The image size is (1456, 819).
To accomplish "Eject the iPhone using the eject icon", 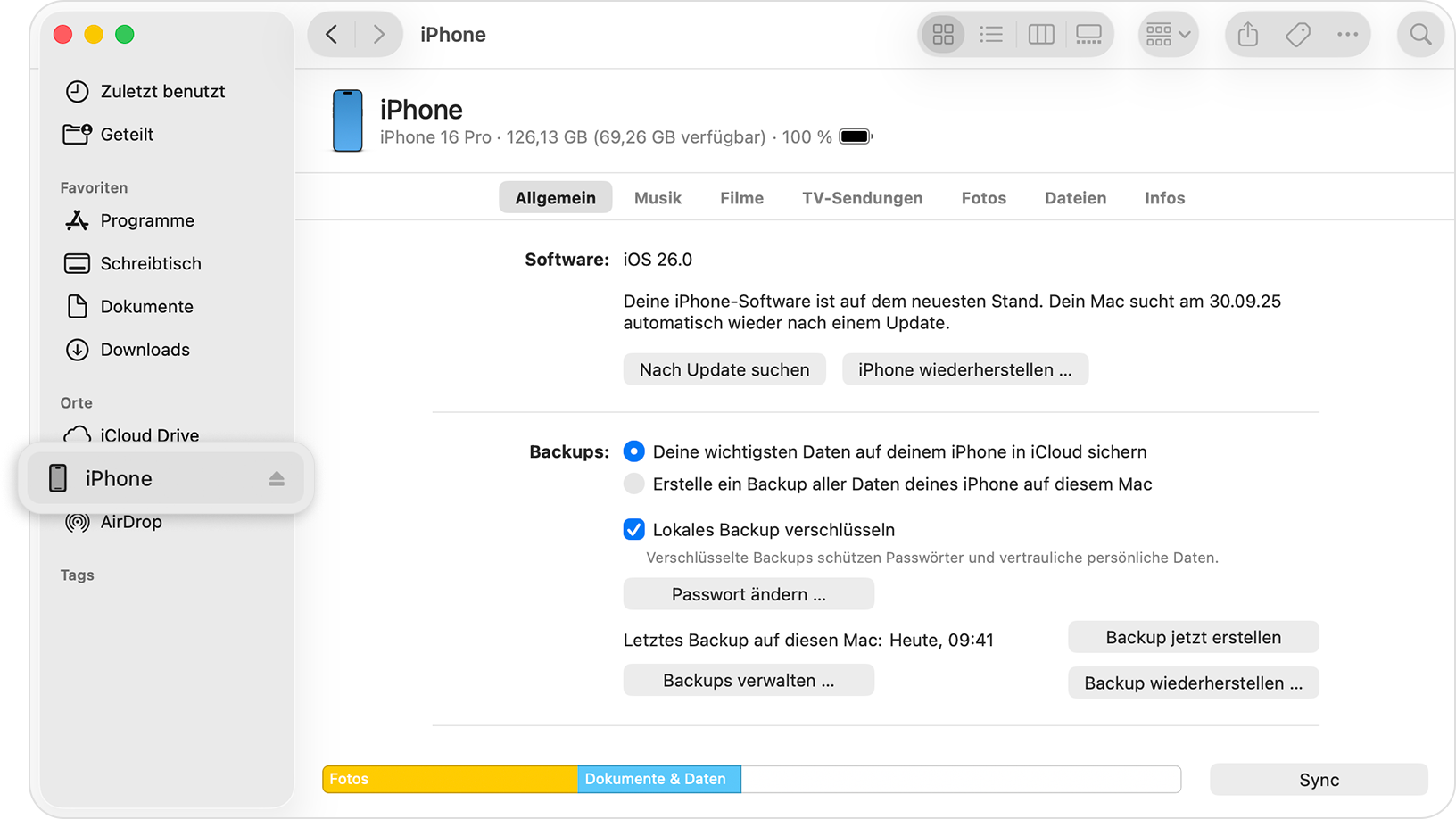I will (277, 478).
